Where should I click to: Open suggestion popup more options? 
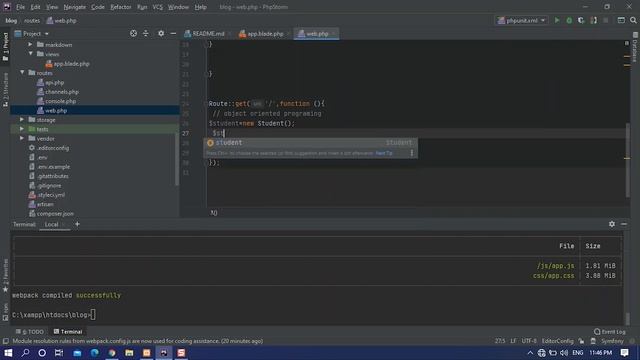(x=411, y=153)
